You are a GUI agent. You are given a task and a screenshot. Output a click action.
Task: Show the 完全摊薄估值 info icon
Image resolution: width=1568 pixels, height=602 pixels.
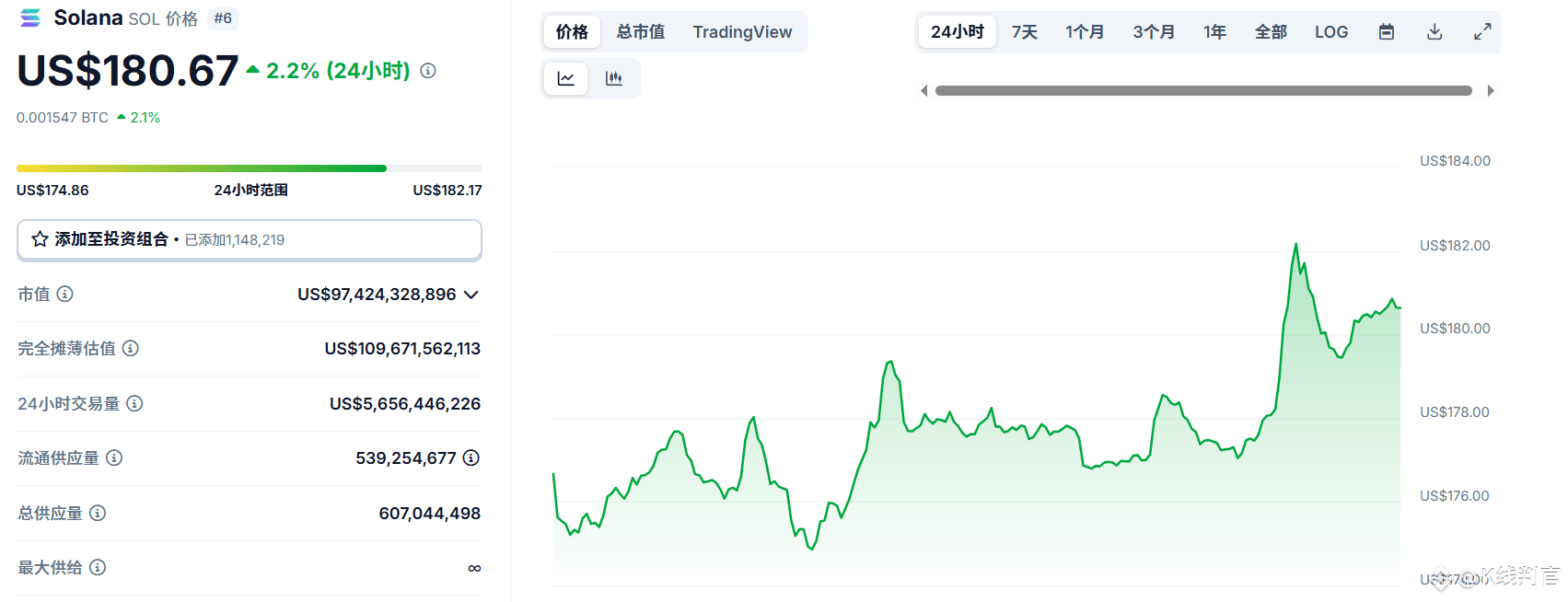click(131, 348)
